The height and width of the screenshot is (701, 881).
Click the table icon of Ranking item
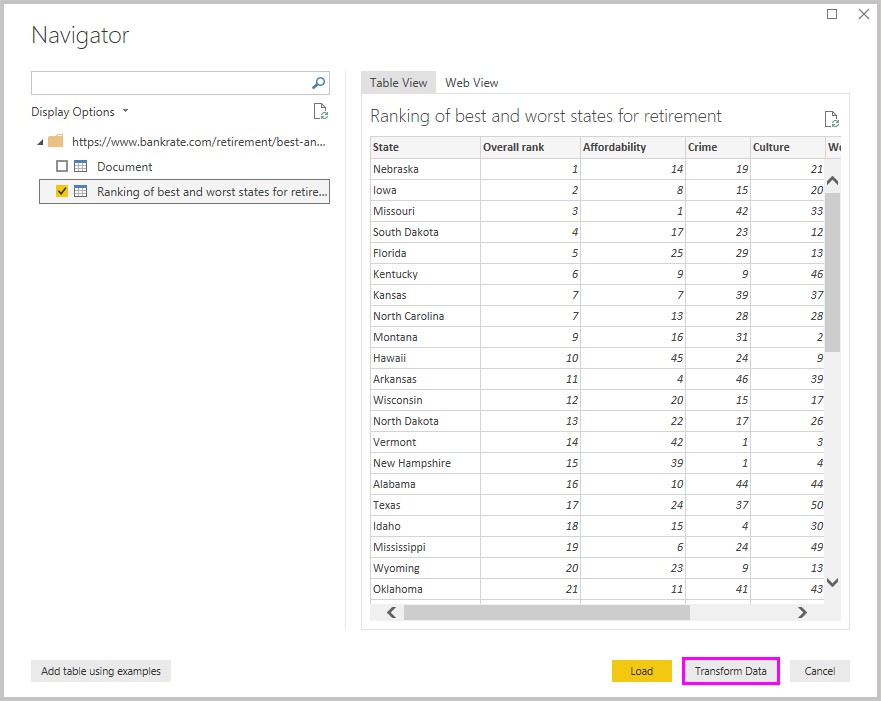[x=81, y=192]
